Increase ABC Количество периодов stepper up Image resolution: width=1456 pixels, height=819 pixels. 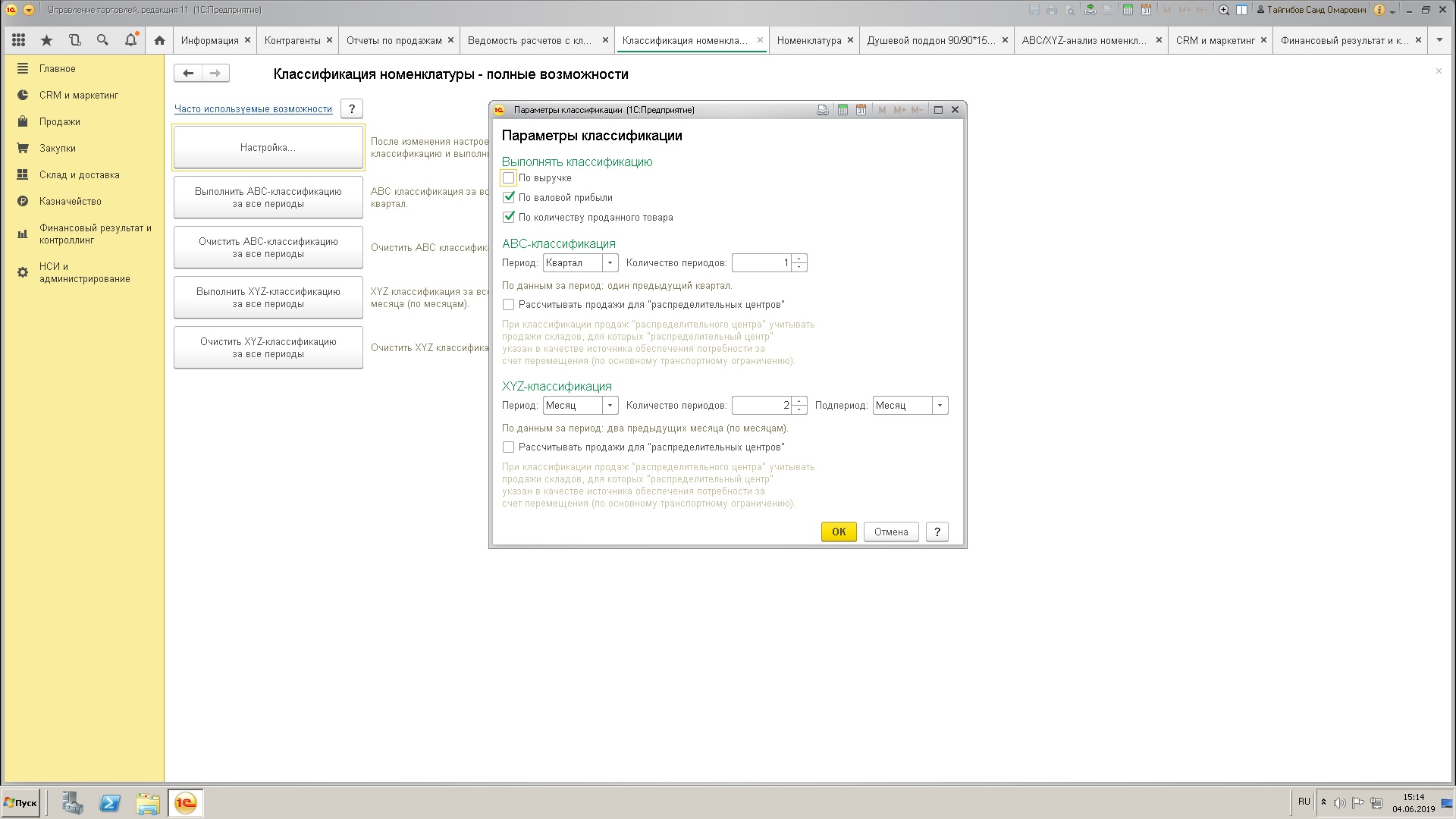point(799,259)
